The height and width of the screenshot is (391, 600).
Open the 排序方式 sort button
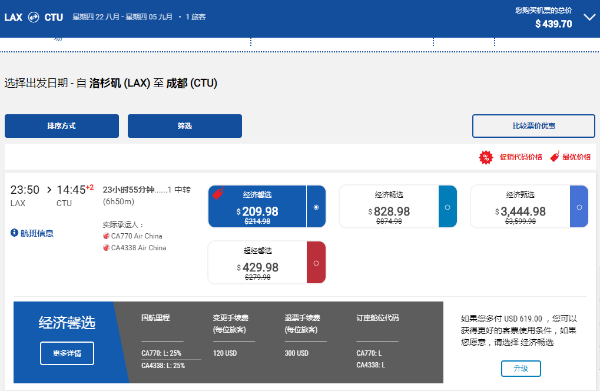pos(62,126)
